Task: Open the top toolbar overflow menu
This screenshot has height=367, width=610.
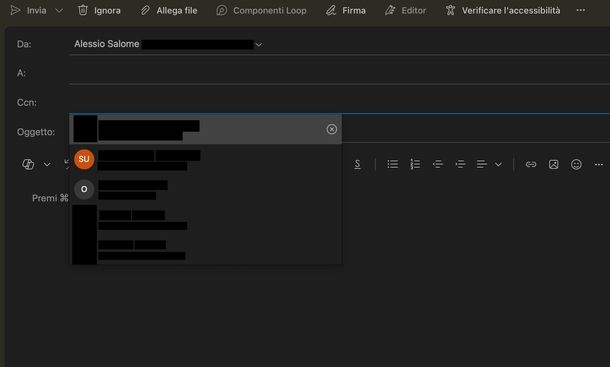Action: tap(581, 11)
